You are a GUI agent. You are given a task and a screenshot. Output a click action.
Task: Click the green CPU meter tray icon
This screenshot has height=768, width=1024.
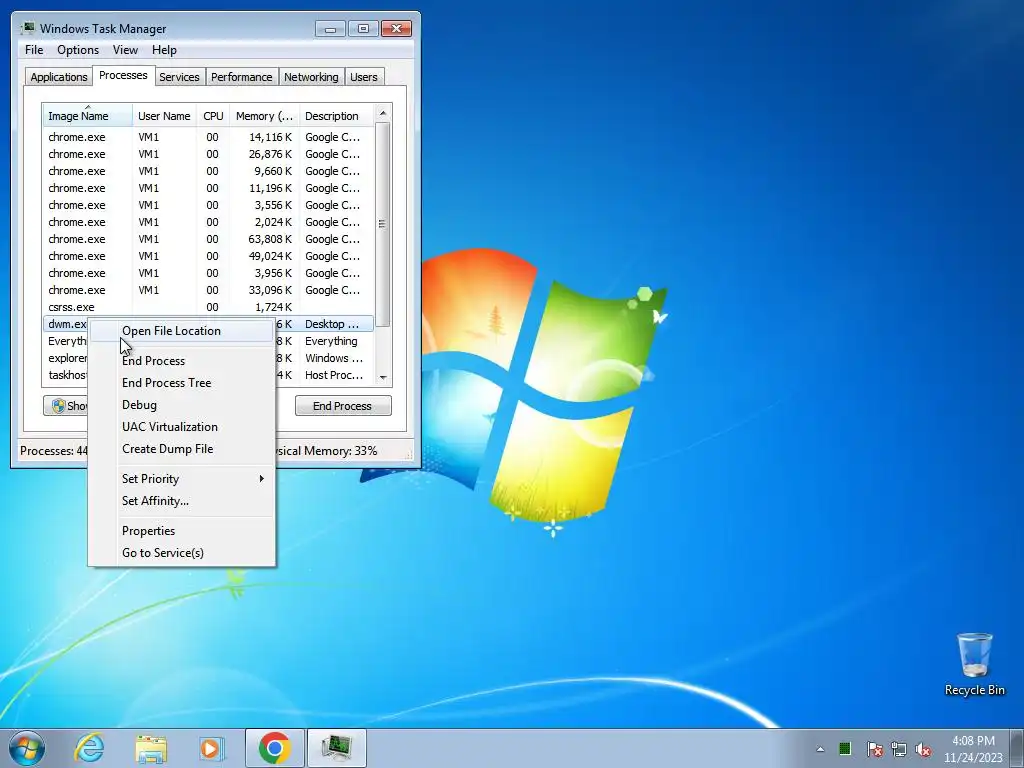point(845,748)
